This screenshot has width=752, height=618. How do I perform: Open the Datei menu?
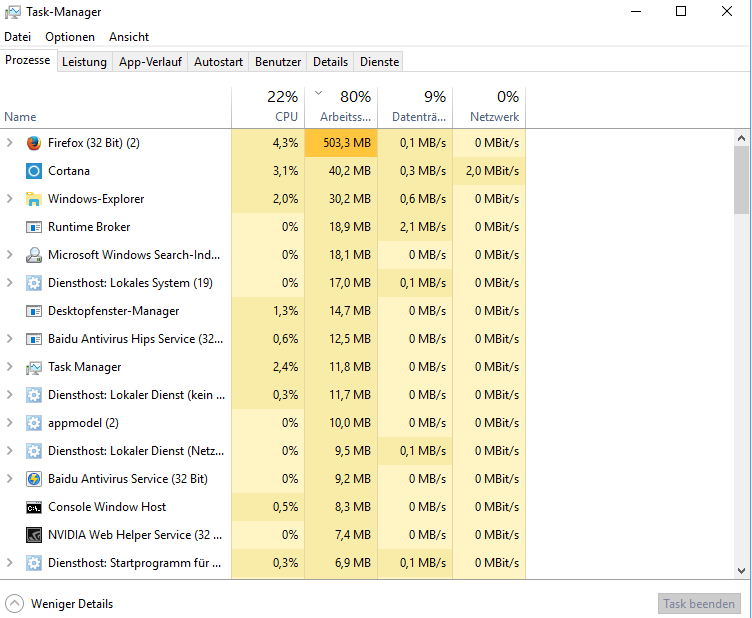pos(18,37)
